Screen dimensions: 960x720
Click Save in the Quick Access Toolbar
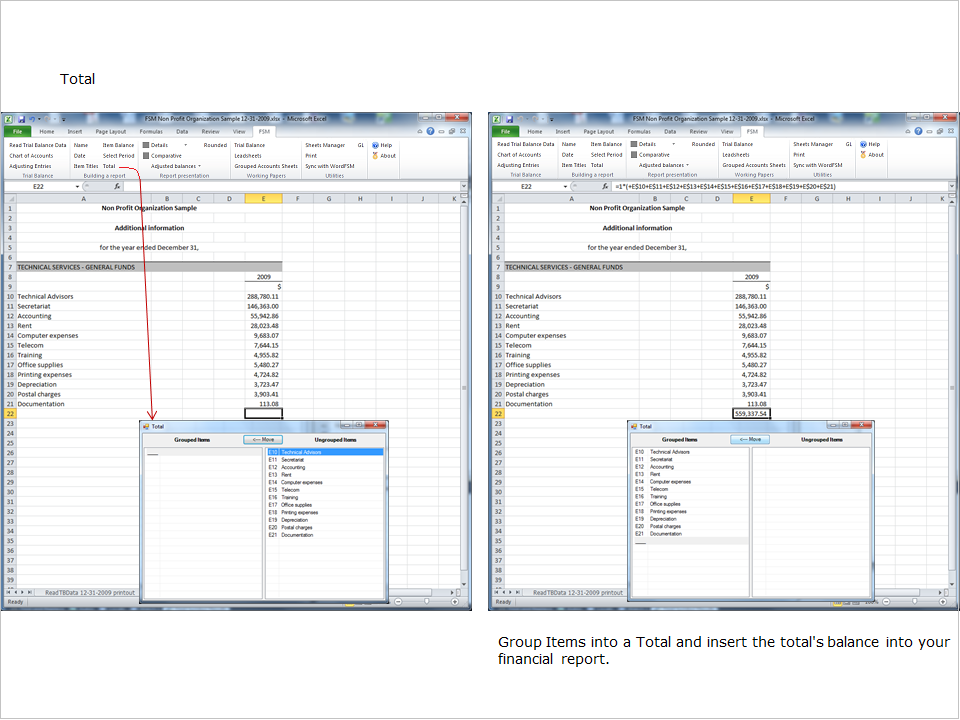point(22,118)
